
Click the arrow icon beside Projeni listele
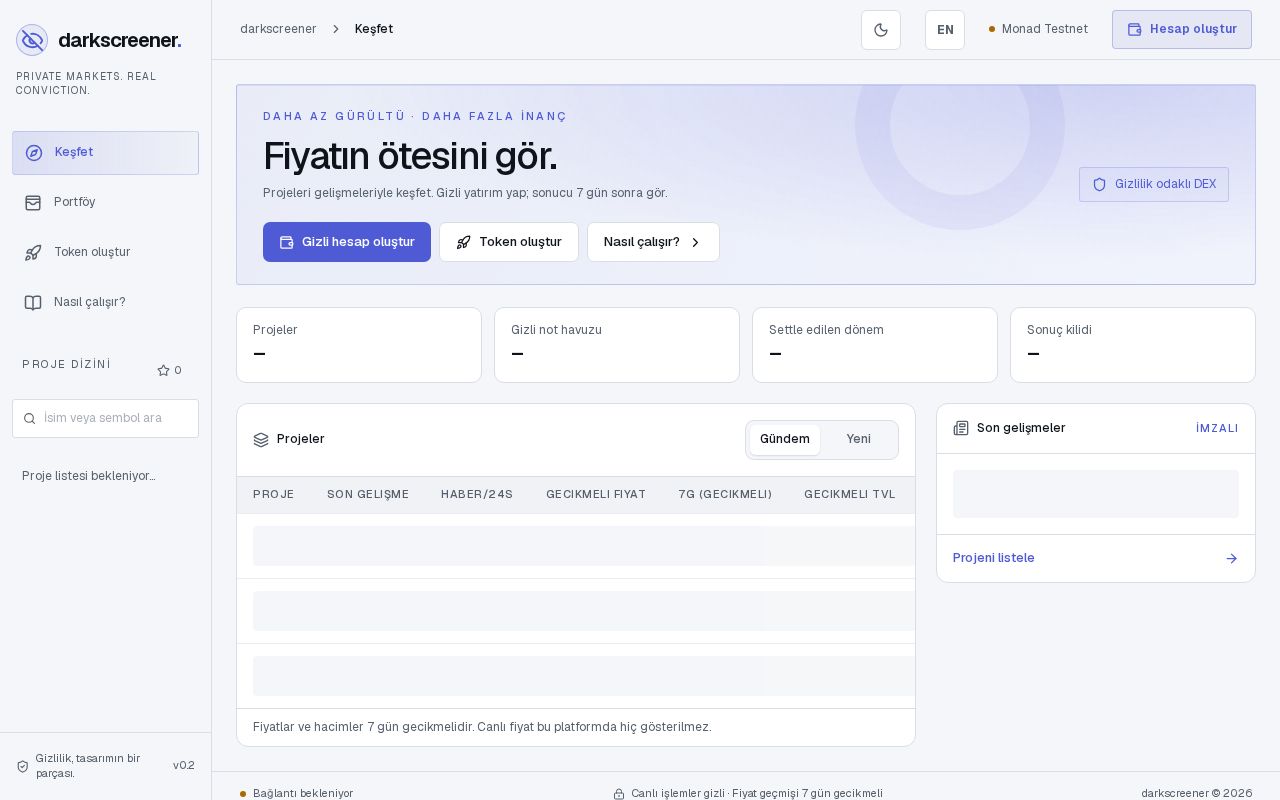[1231, 559]
